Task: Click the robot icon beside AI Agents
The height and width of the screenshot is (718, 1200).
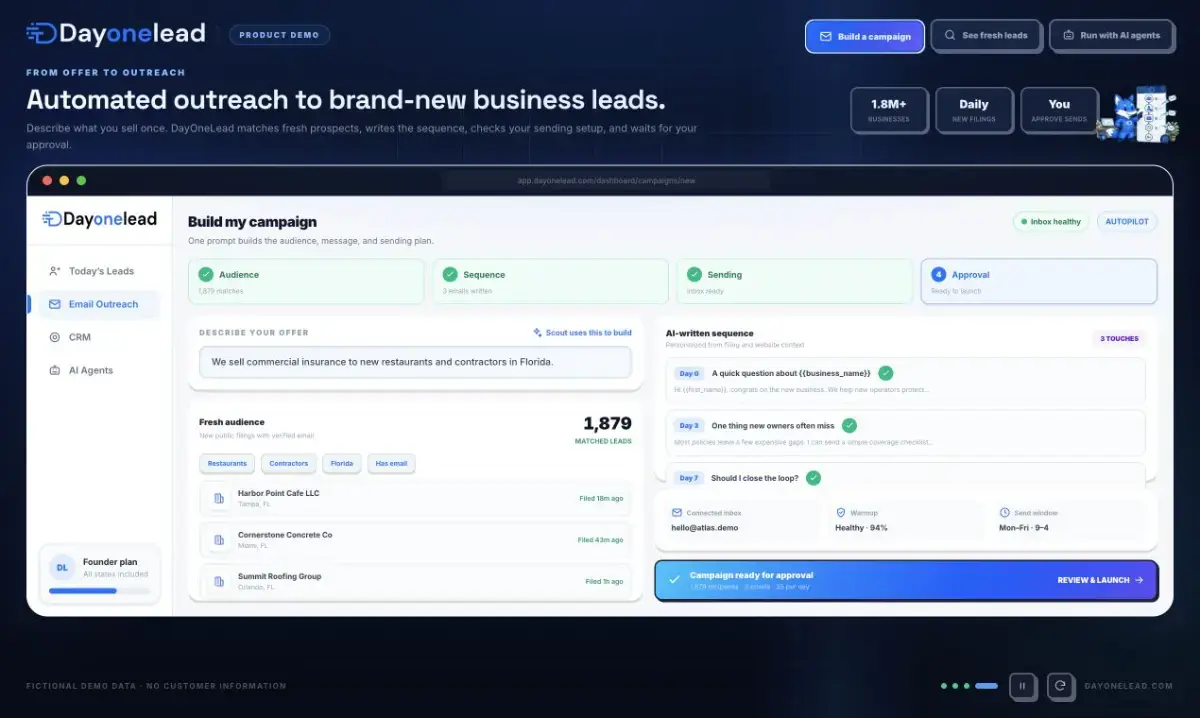Action: pos(54,370)
